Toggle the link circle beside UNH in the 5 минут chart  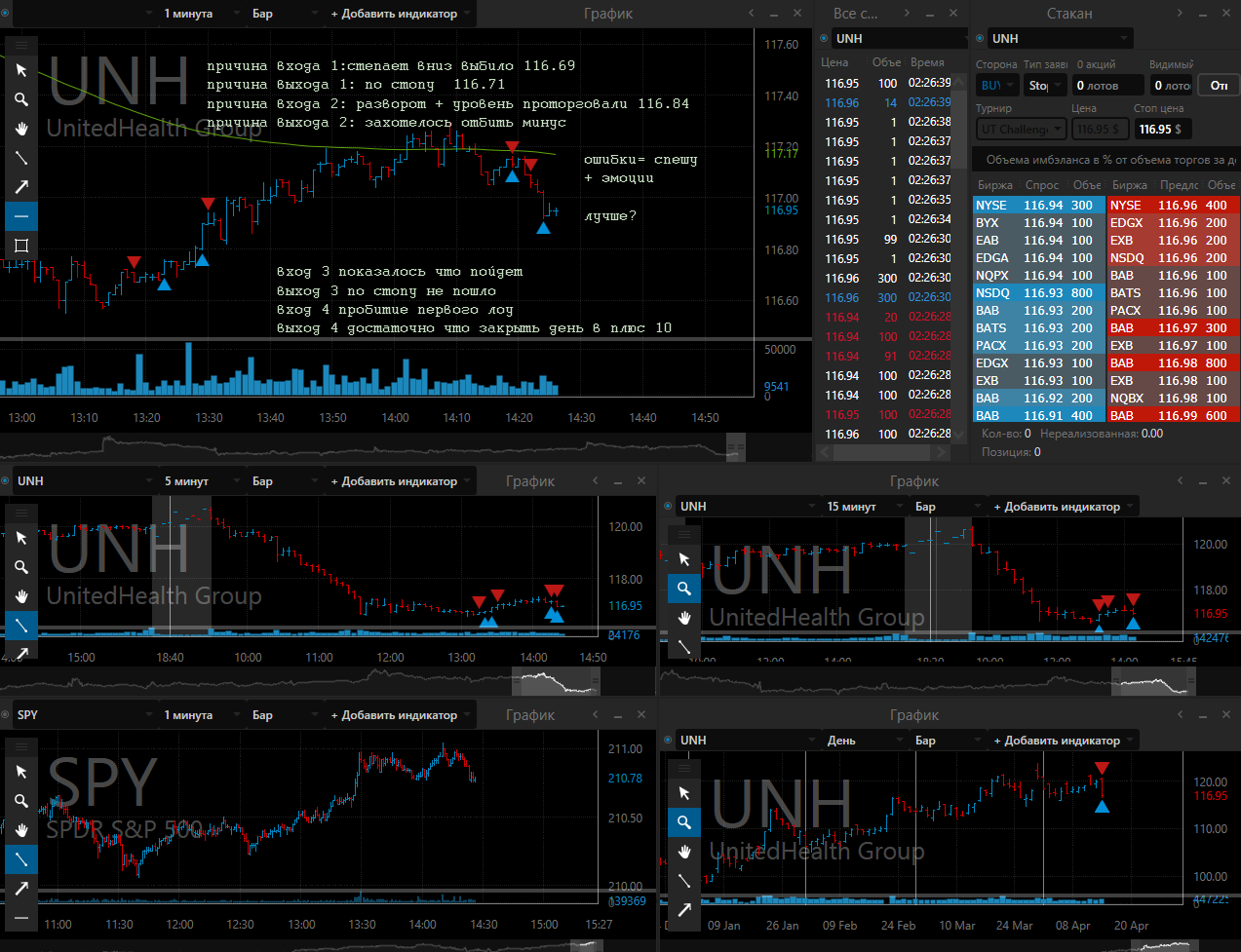coord(6,481)
